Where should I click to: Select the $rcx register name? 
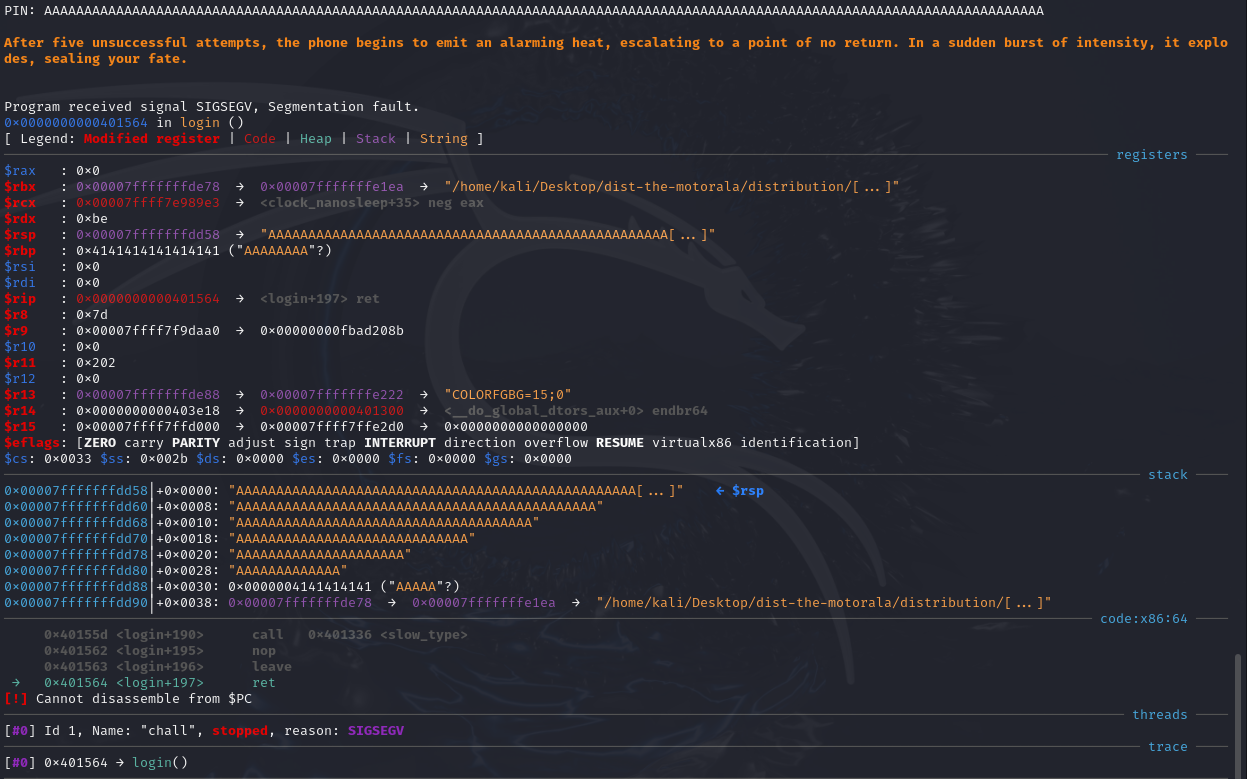pos(20,203)
